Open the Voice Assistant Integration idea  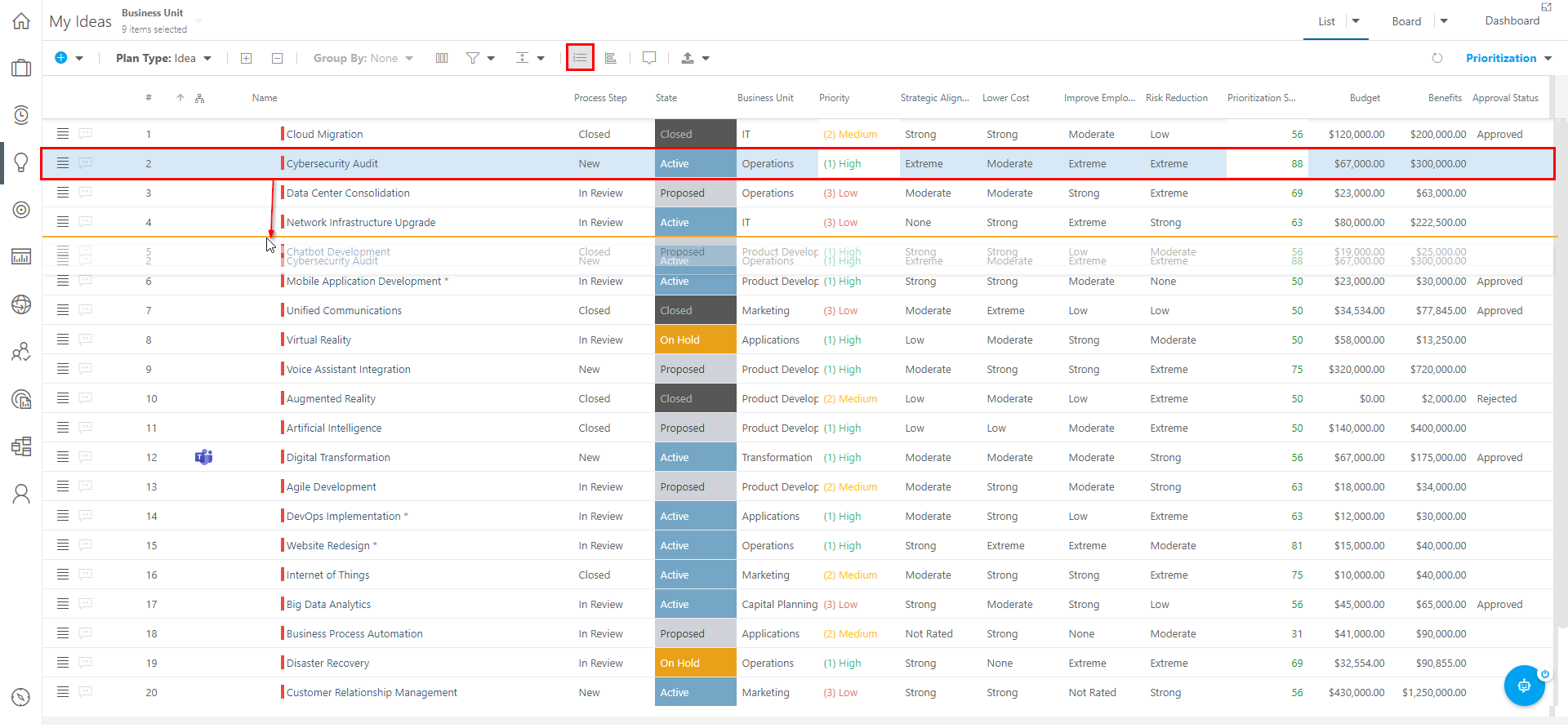point(348,370)
